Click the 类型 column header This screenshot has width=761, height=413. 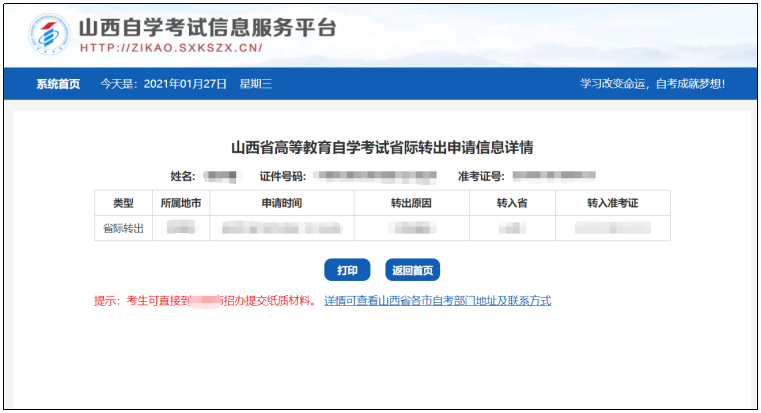tap(123, 203)
